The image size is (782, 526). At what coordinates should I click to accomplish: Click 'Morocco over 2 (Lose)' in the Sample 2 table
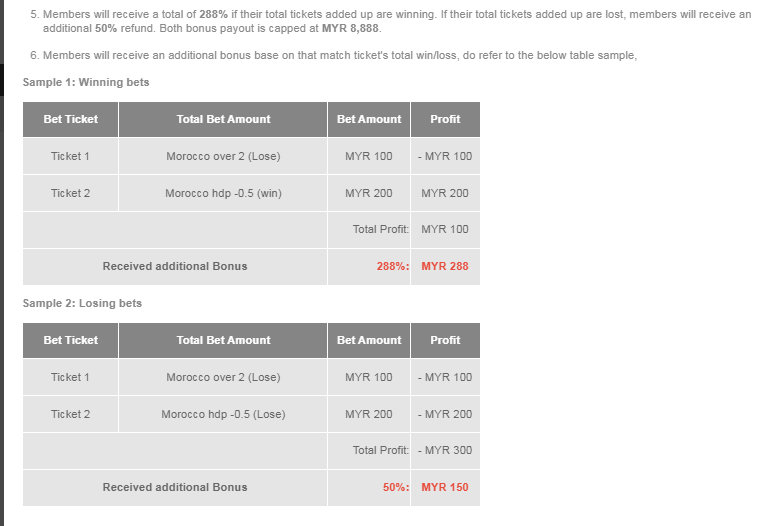click(x=223, y=377)
